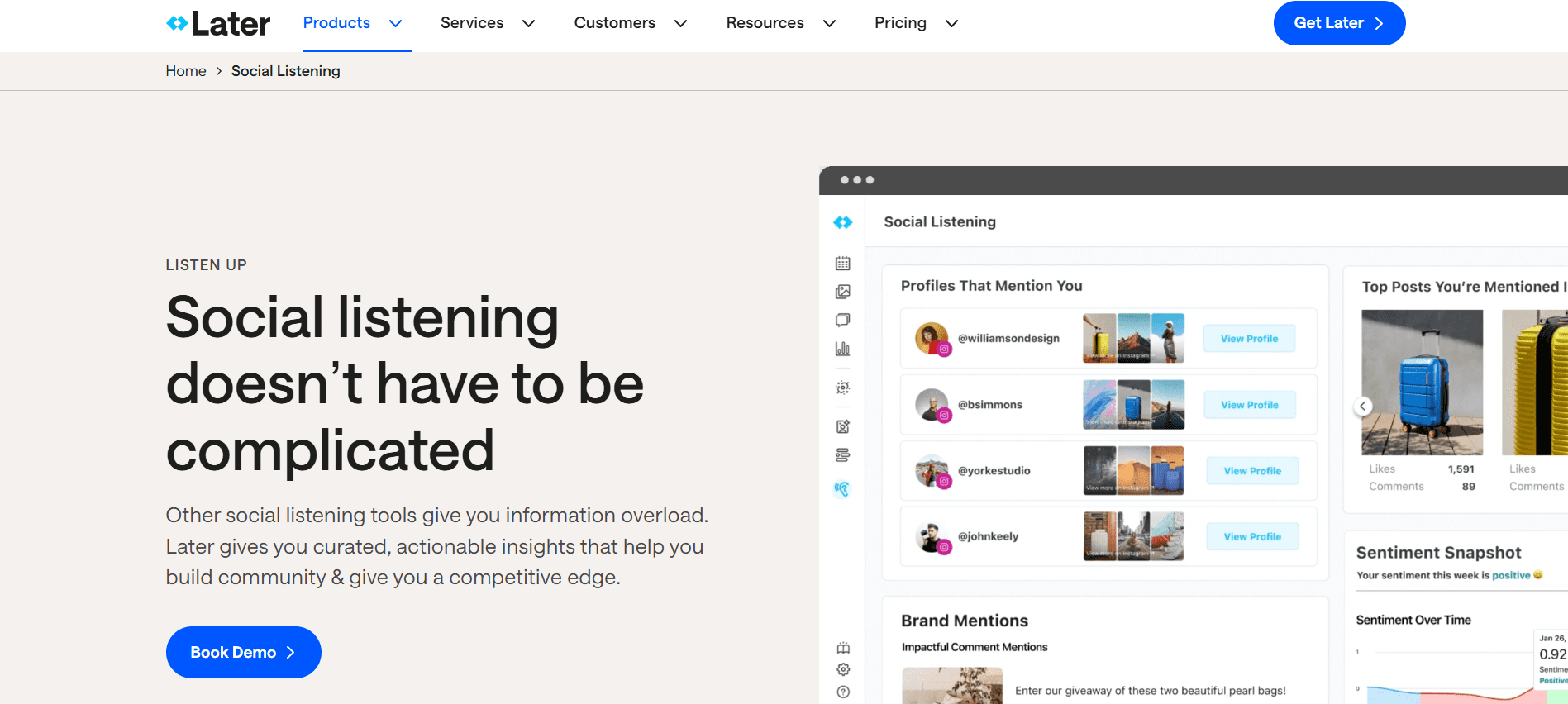Screen dimensions: 1568x704
Task: Click @bsimmons profile avatar
Action: (932, 405)
